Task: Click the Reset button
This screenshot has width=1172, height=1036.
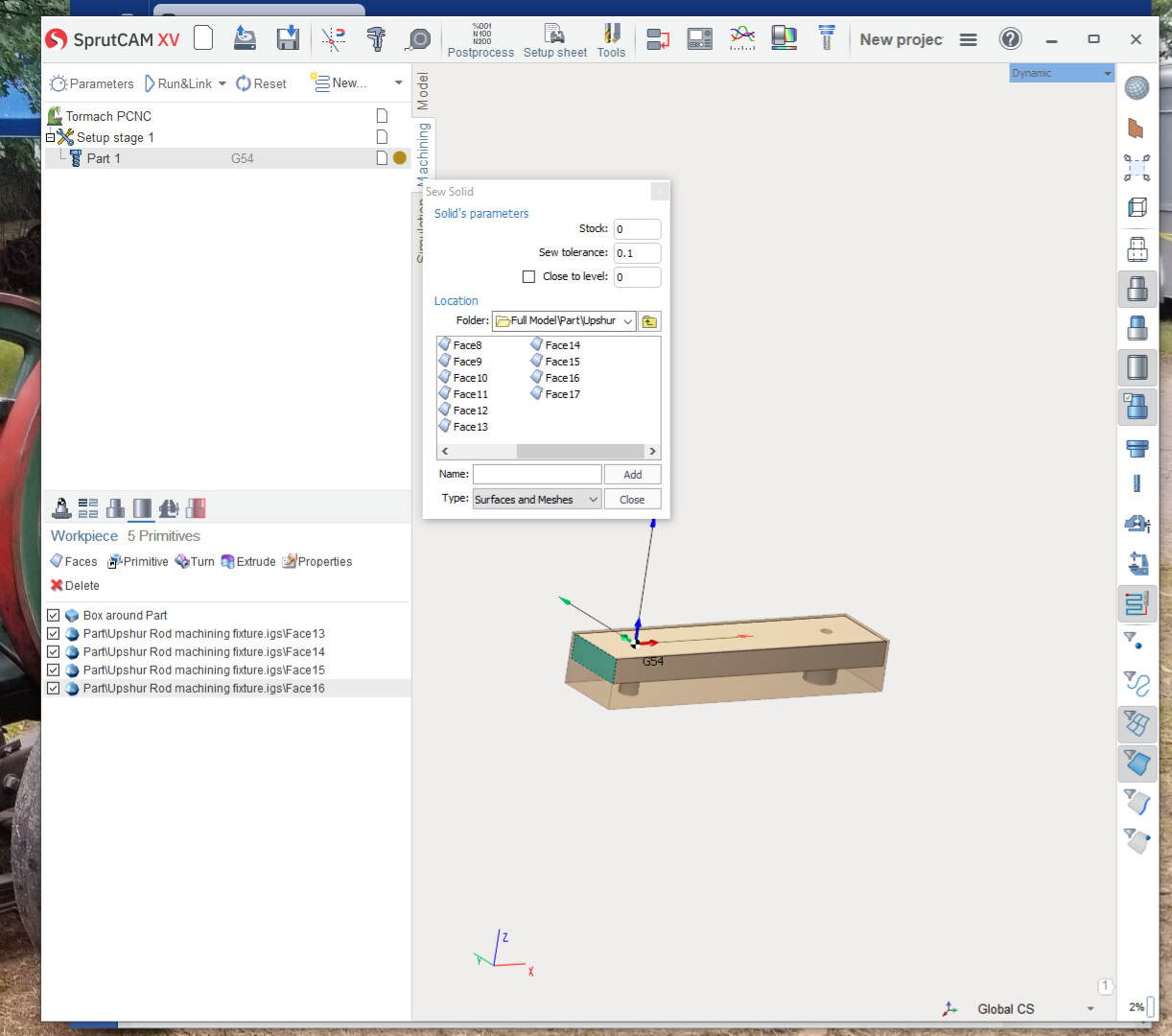Action: pos(261,84)
